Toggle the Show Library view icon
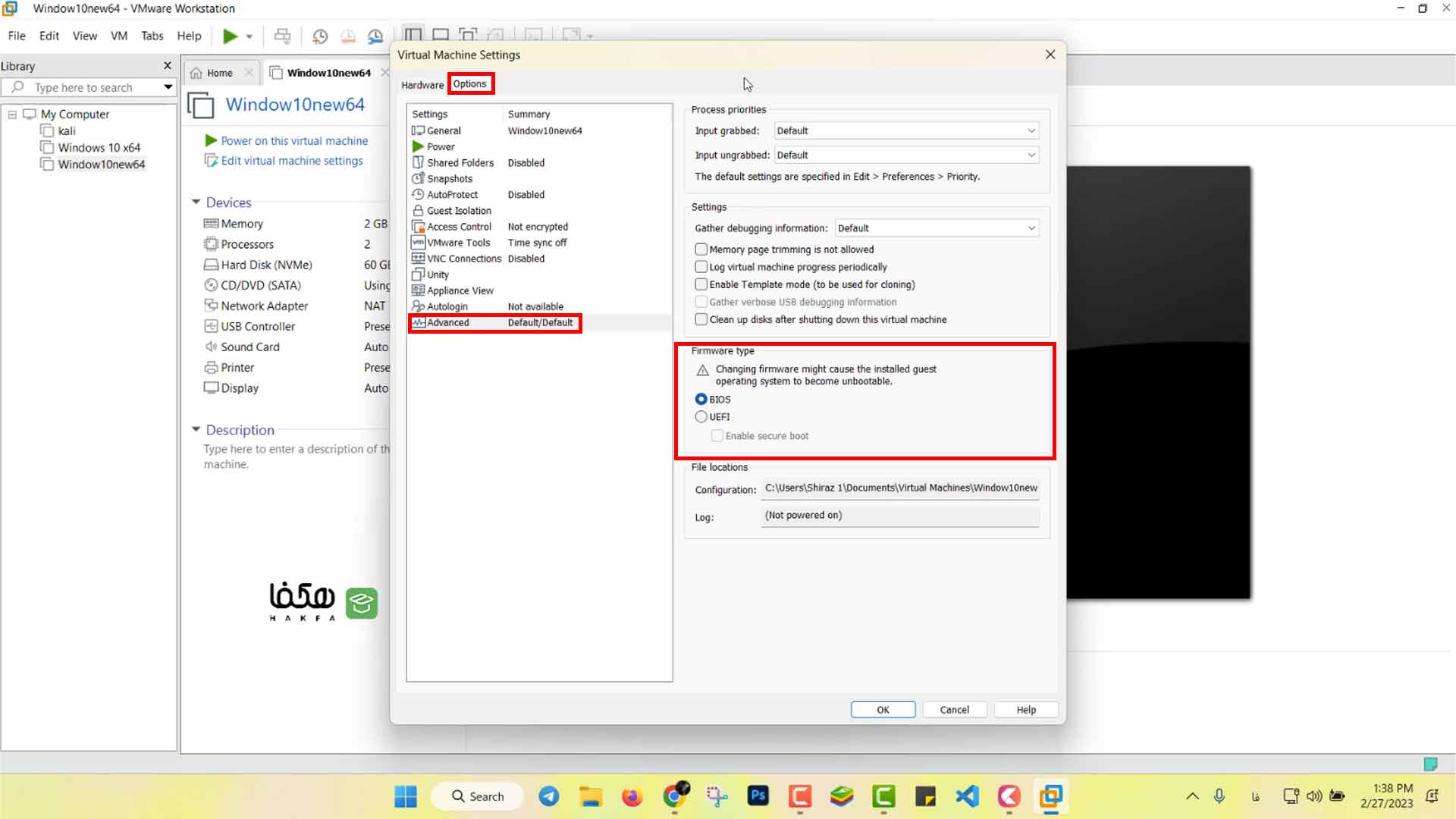1456x819 pixels. [413, 35]
